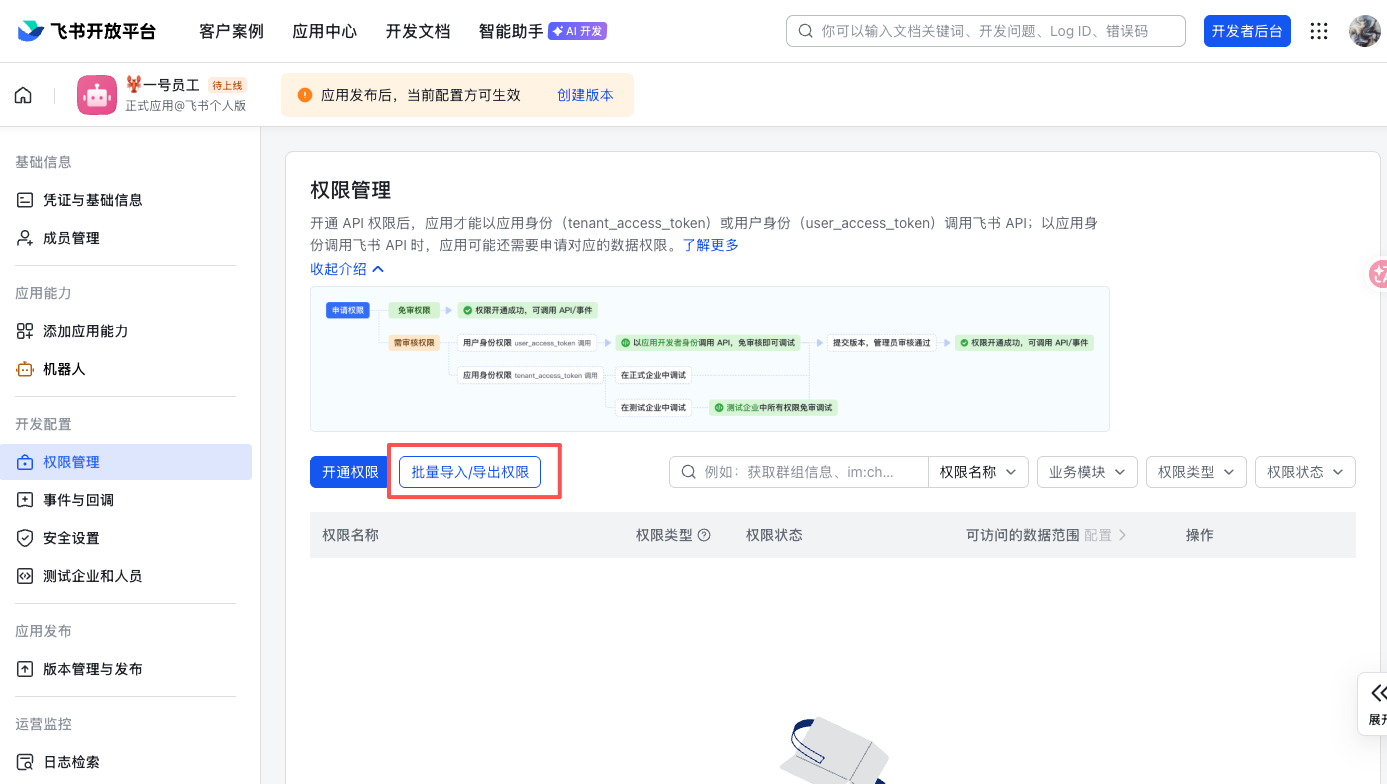Screen dimensions: 1387x784
Task: Open the 权限名称 filter dropdown
Action: tap(978, 471)
